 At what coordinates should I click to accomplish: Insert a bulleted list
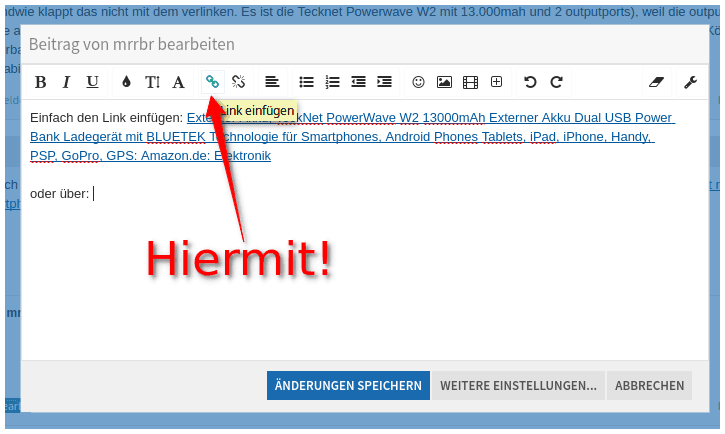point(306,82)
